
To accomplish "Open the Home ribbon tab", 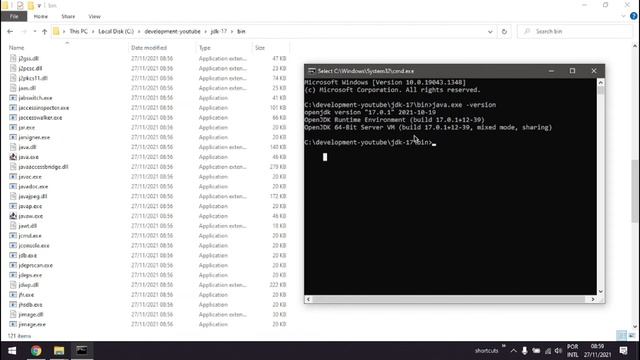I will click(x=41, y=16).
